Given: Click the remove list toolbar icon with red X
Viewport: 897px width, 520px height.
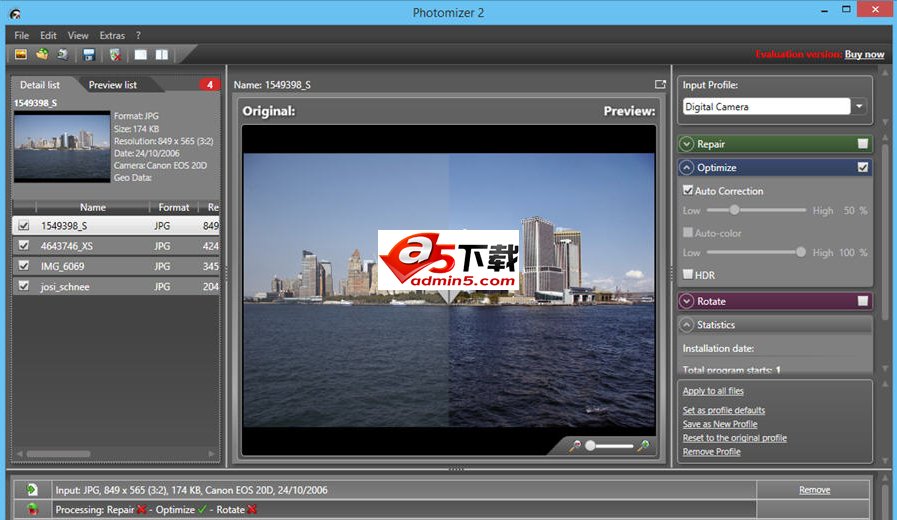Looking at the screenshot, I should coord(115,55).
